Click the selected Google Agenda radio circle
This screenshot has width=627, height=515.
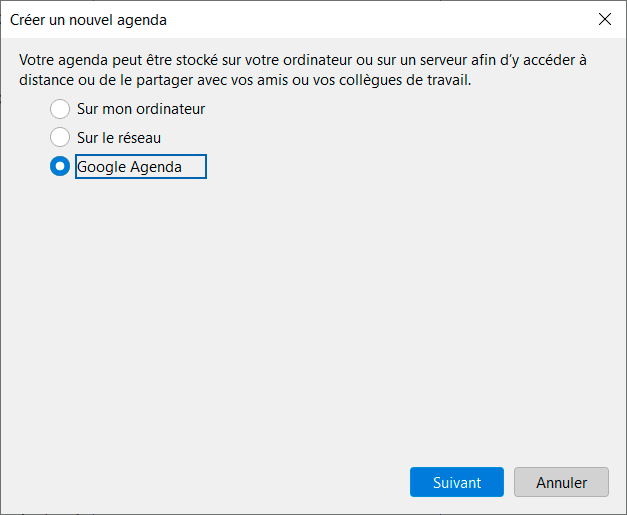click(x=60, y=166)
